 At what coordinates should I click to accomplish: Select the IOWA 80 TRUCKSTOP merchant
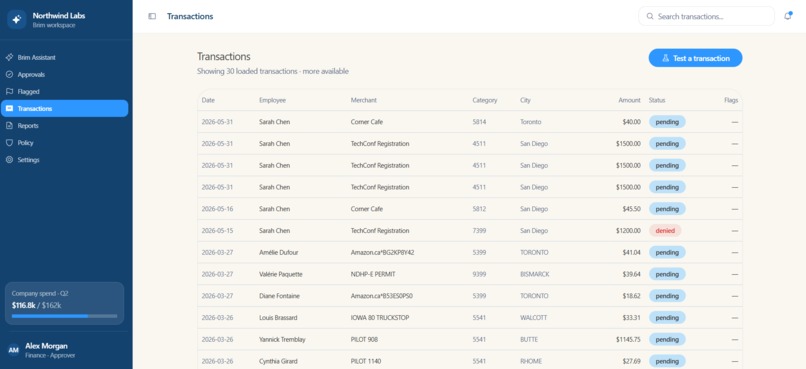pos(380,318)
